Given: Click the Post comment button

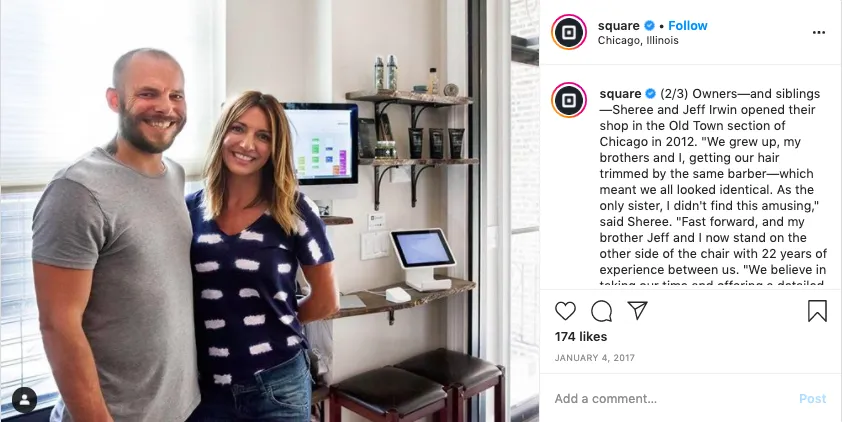Looking at the screenshot, I should tap(812, 399).
